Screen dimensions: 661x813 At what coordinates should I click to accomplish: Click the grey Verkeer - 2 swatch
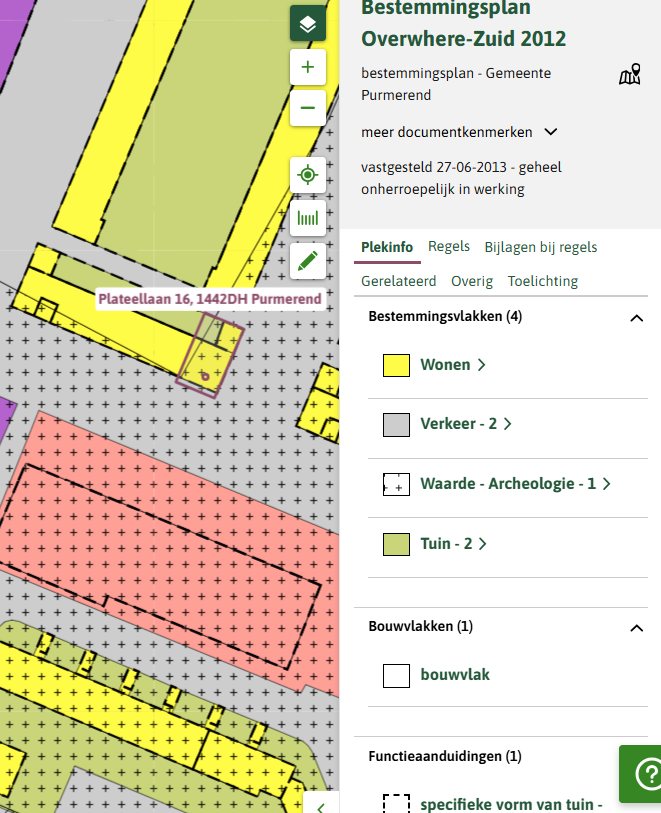click(397, 425)
